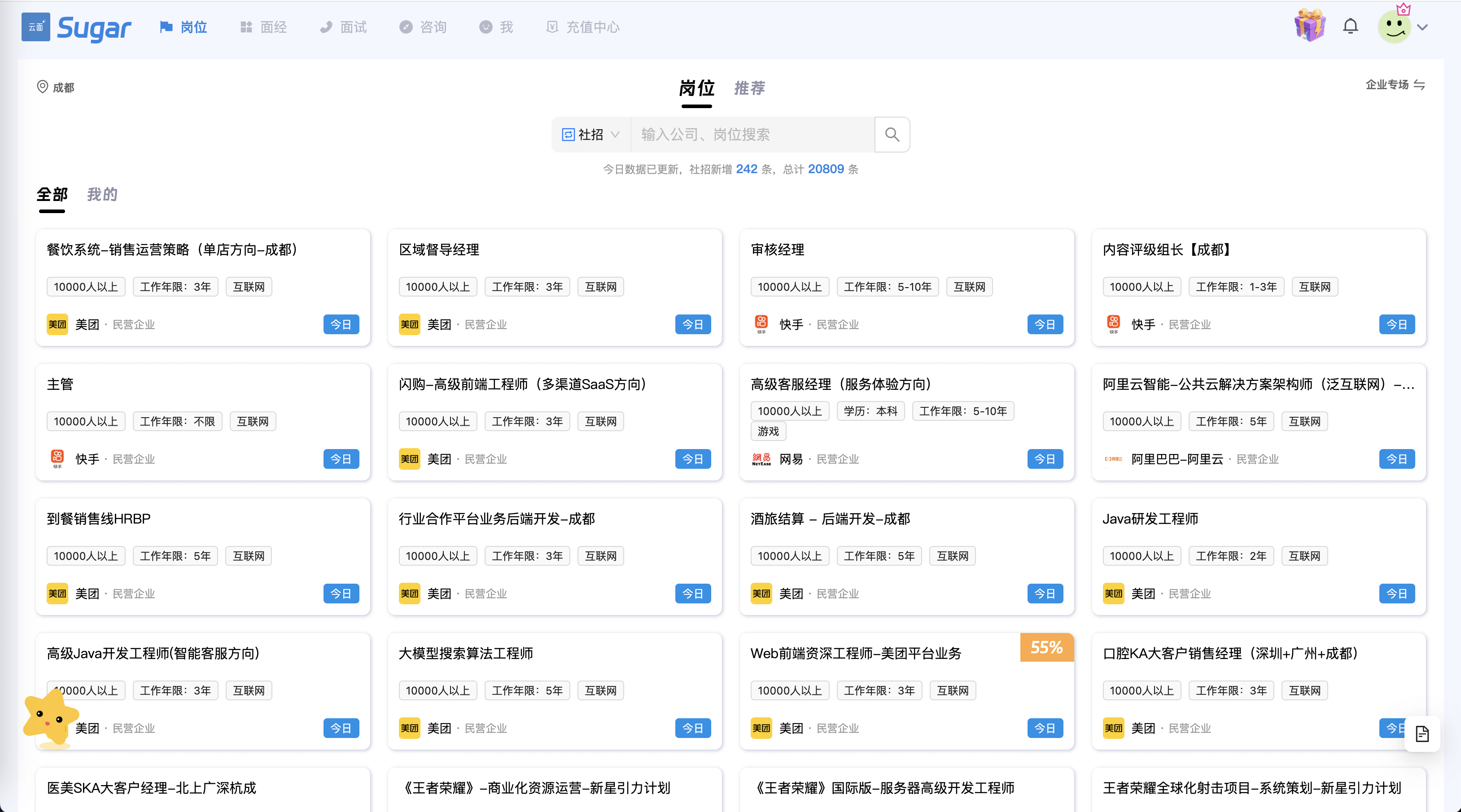Click 阿里云 logo in 阿里云智能 card
This screenshot has height=812, width=1461.
click(x=1113, y=459)
